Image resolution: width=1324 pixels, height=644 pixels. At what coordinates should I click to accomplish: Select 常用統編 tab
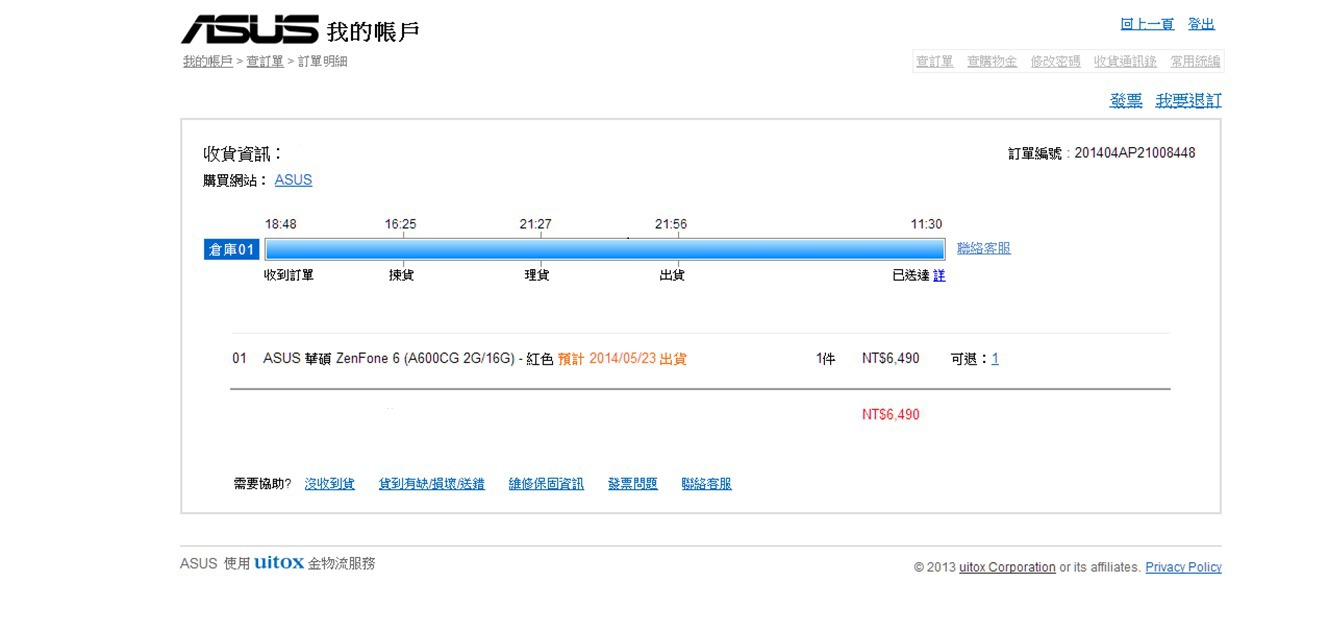tap(1195, 62)
